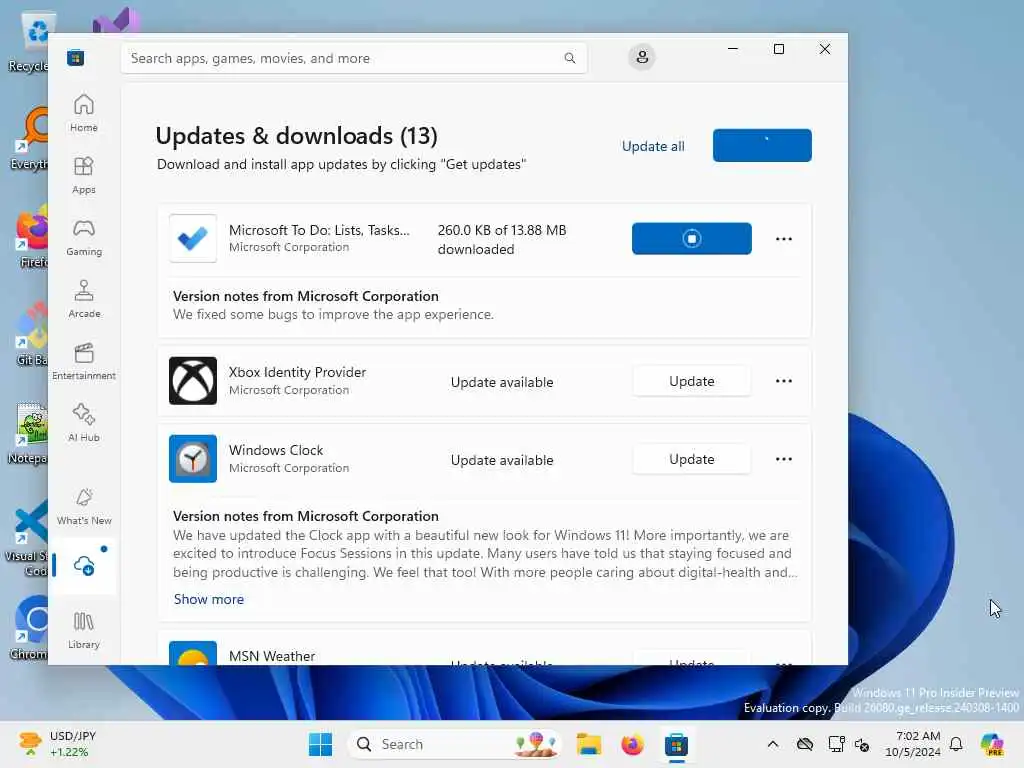Open the user account profile icon
Viewport: 1024px width, 768px height.
tap(642, 57)
